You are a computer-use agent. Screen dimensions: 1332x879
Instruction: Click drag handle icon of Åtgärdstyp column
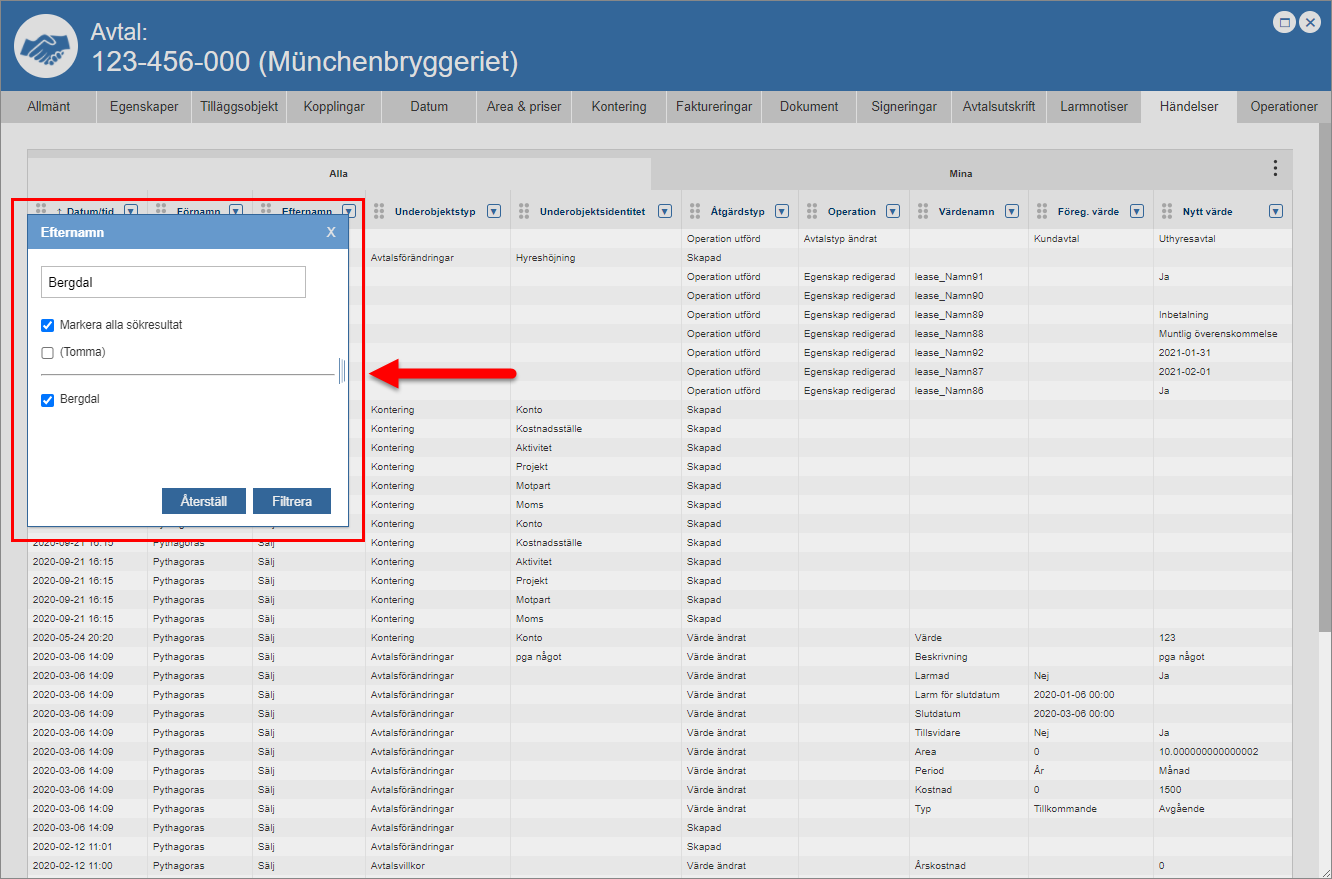694,211
